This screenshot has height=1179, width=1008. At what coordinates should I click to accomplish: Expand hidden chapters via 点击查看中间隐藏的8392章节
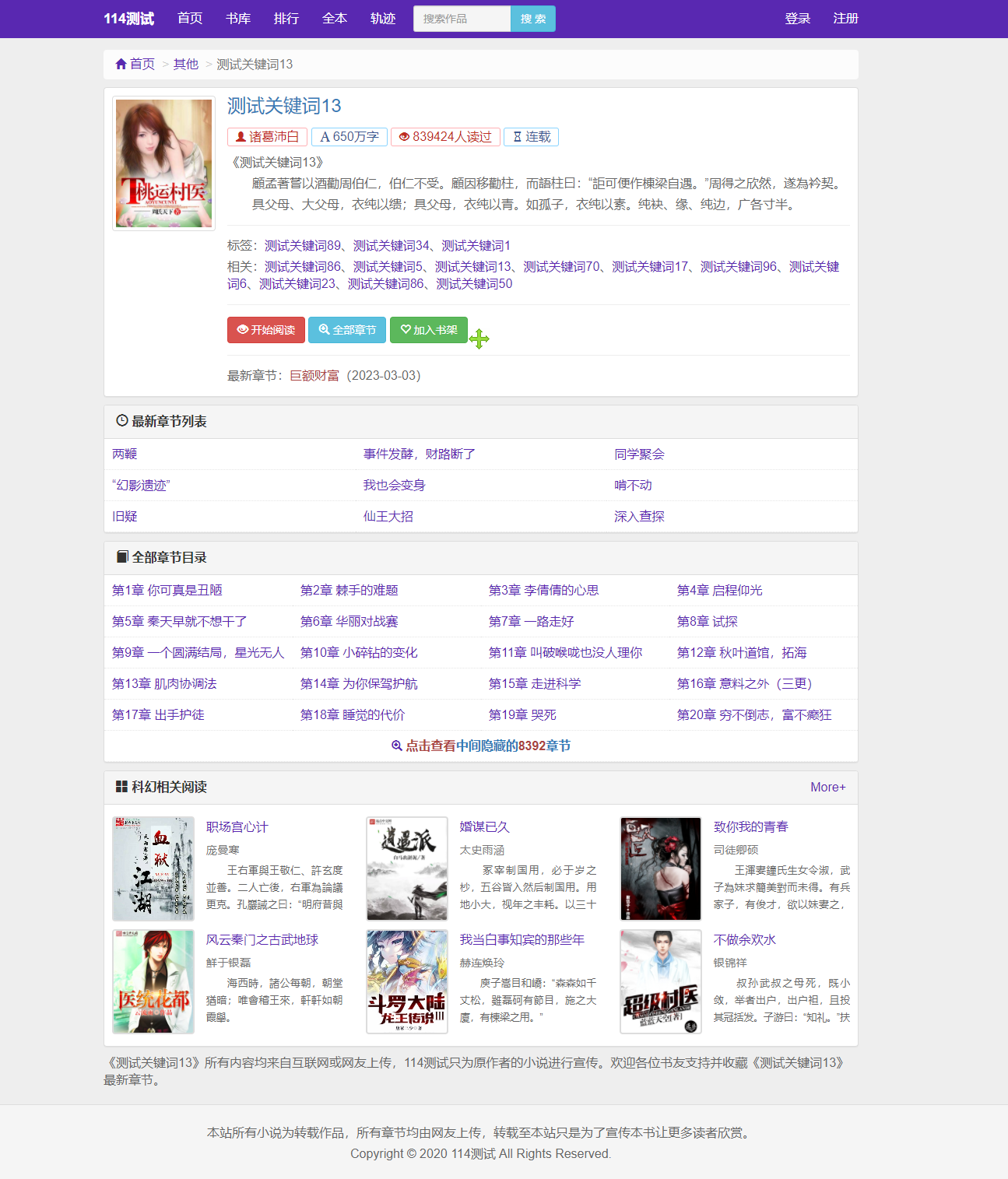point(481,746)
